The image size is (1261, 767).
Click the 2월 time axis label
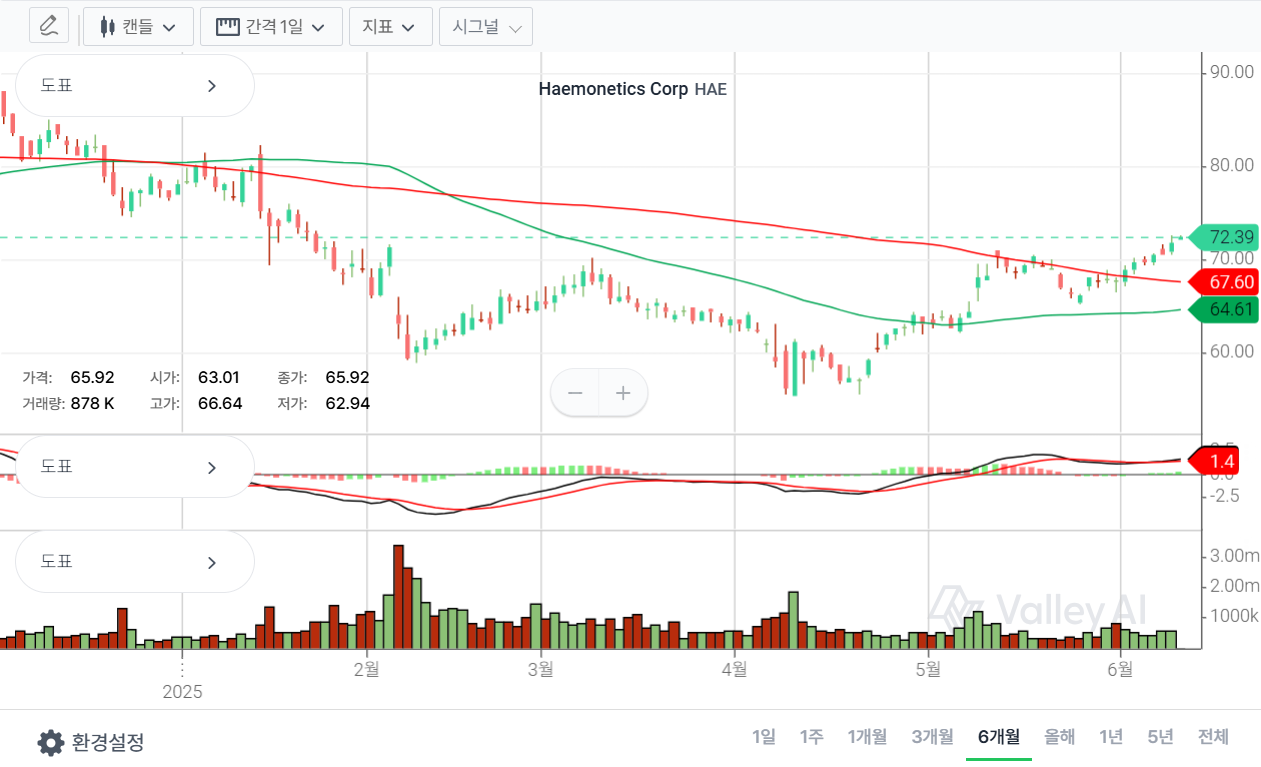(368, 669)
